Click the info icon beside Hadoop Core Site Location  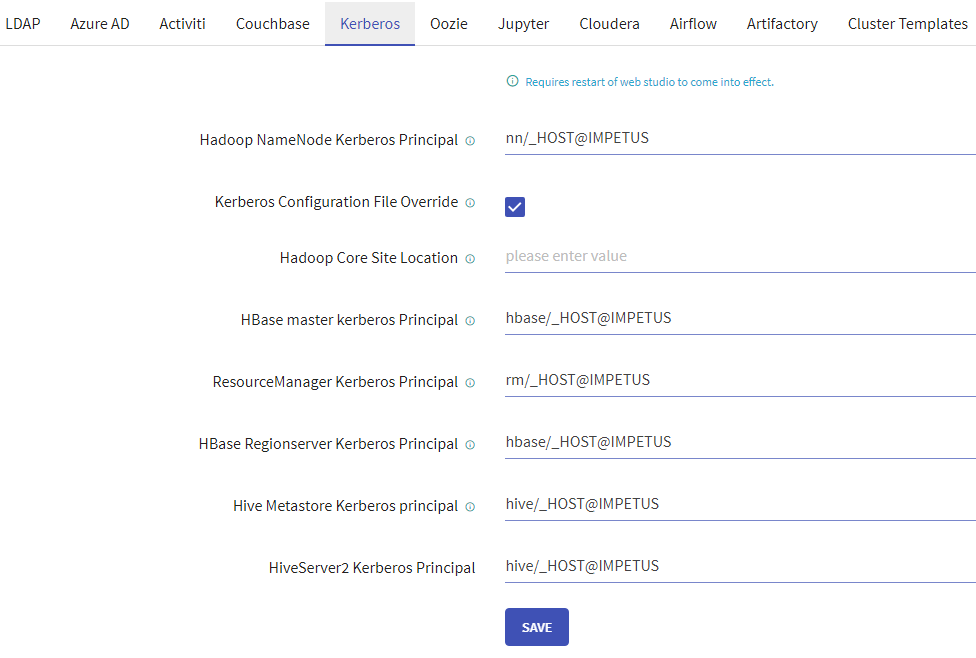470,258
